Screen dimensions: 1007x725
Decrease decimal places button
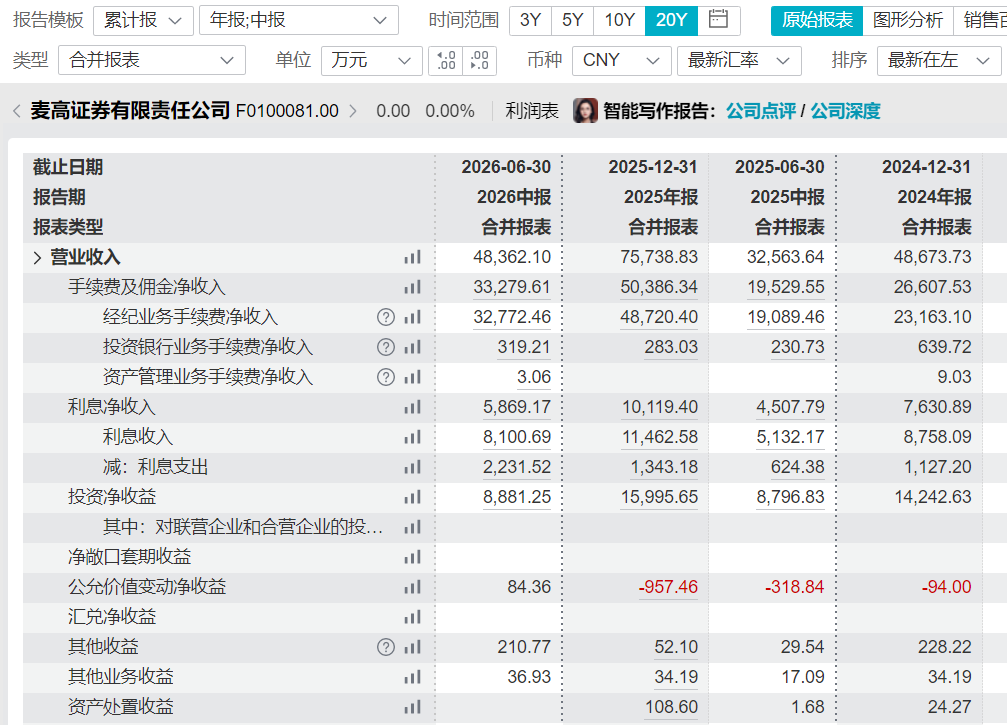coord(479,60)
